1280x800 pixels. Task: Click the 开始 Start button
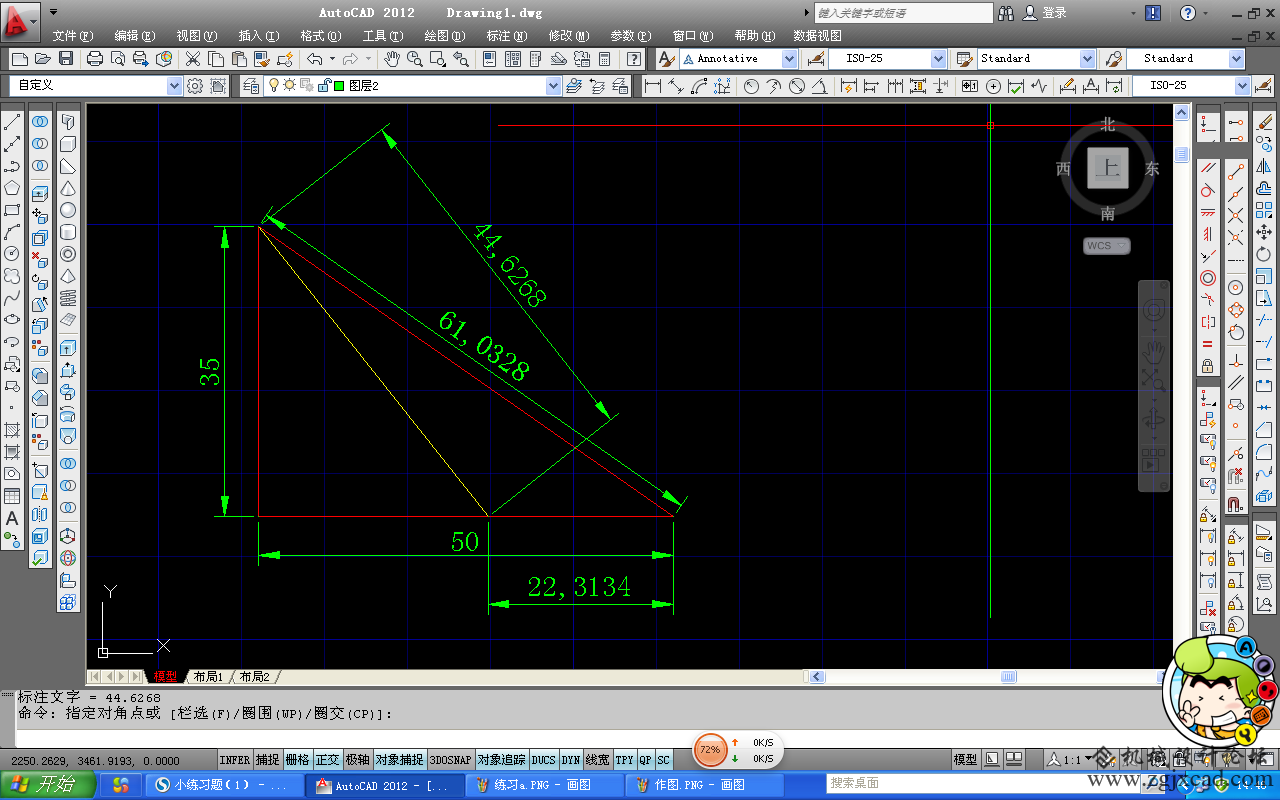[48, 785]
